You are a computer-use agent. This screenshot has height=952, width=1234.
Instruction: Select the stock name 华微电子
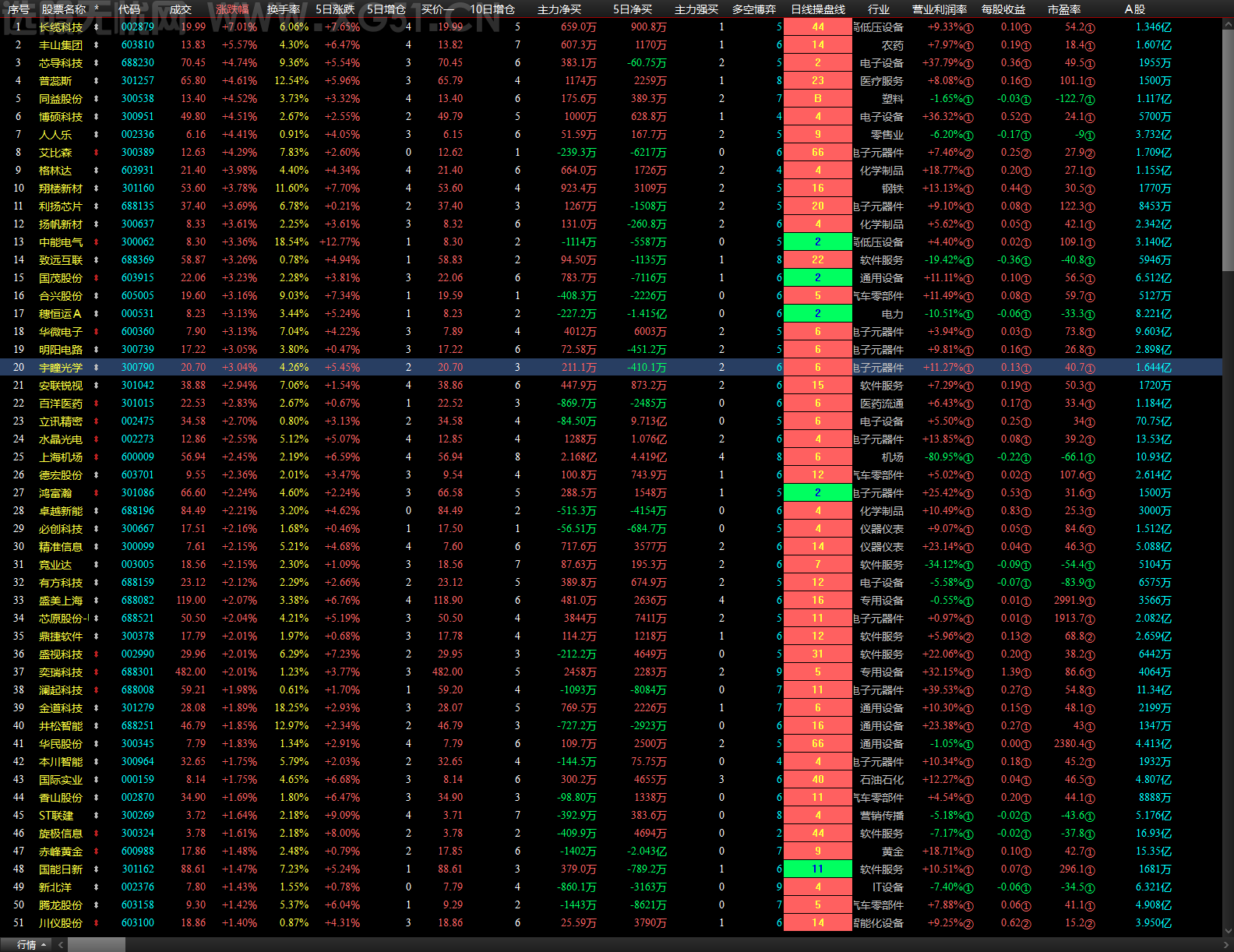61,332
